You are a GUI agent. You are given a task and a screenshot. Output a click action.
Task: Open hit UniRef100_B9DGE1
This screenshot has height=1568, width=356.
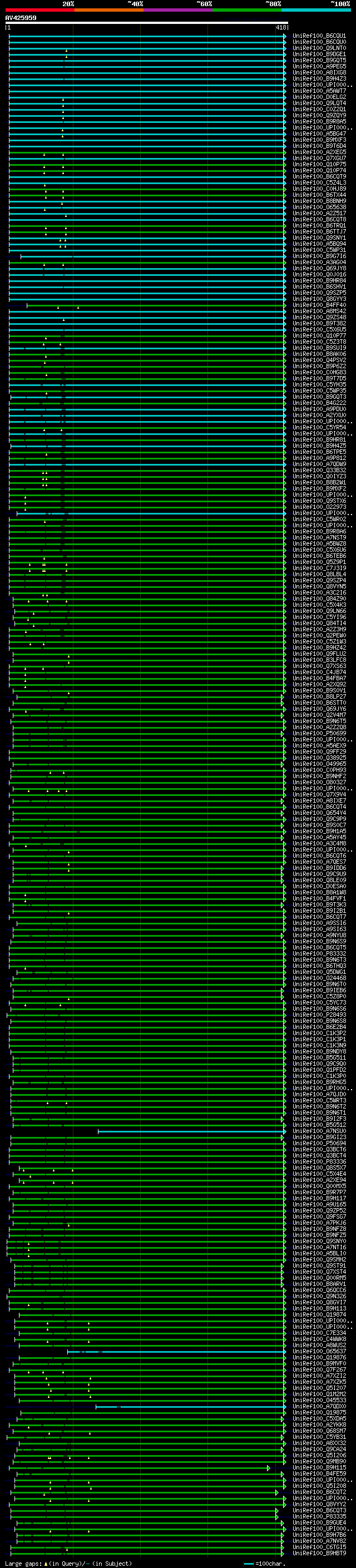click(x=319, y=54)
